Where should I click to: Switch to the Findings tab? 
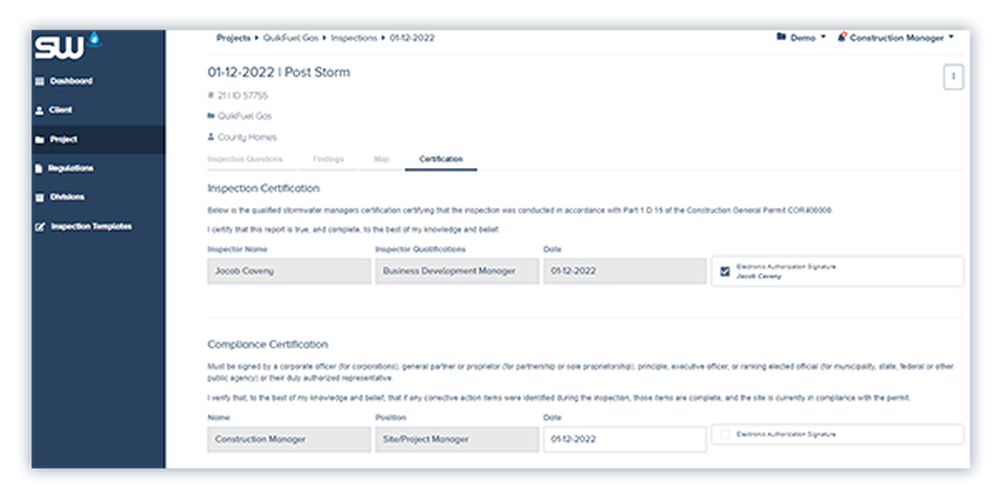point(328,159)
